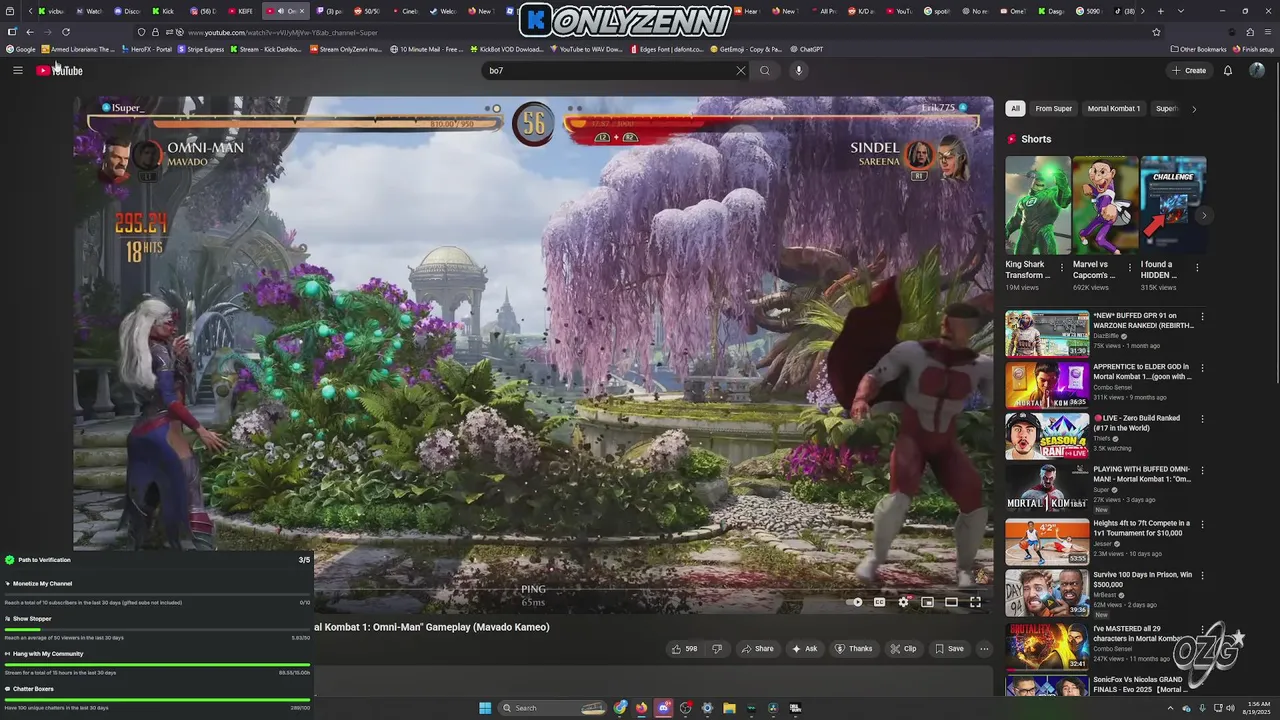Open Discord from the taskbar
This screenshot has width=1280, height=720.
point(664,708)
